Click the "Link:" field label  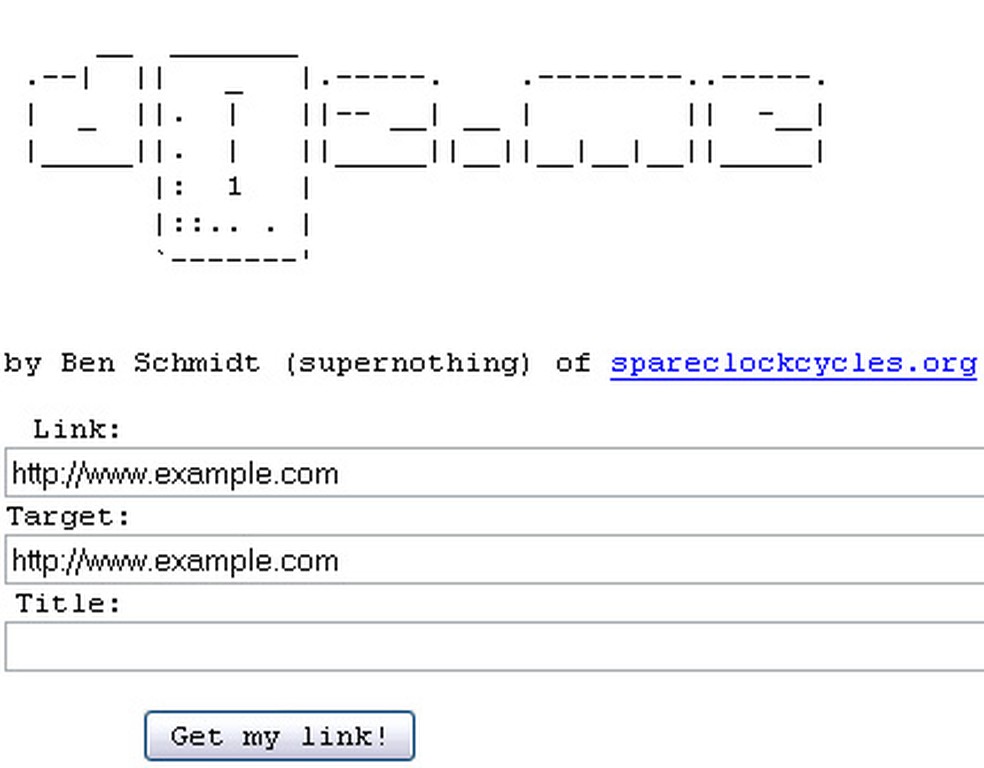[76, 430]
